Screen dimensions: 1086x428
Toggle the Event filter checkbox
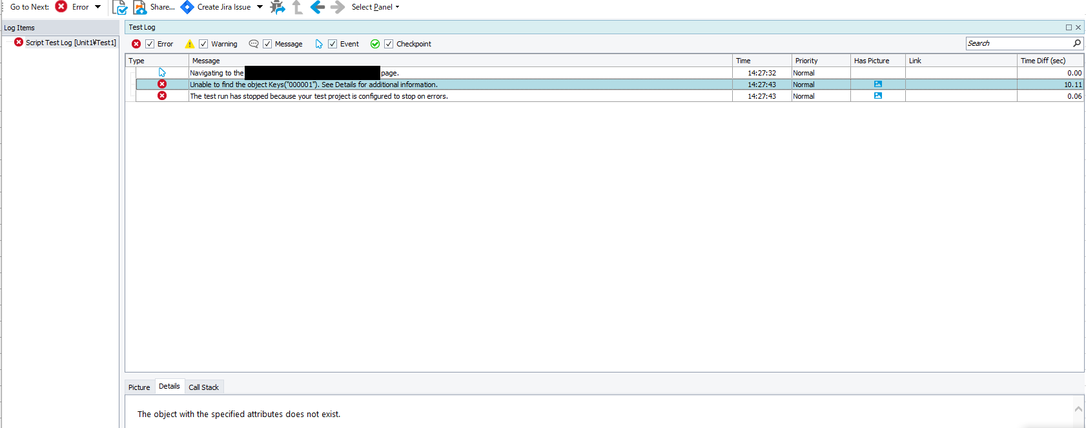pos(332,44)
